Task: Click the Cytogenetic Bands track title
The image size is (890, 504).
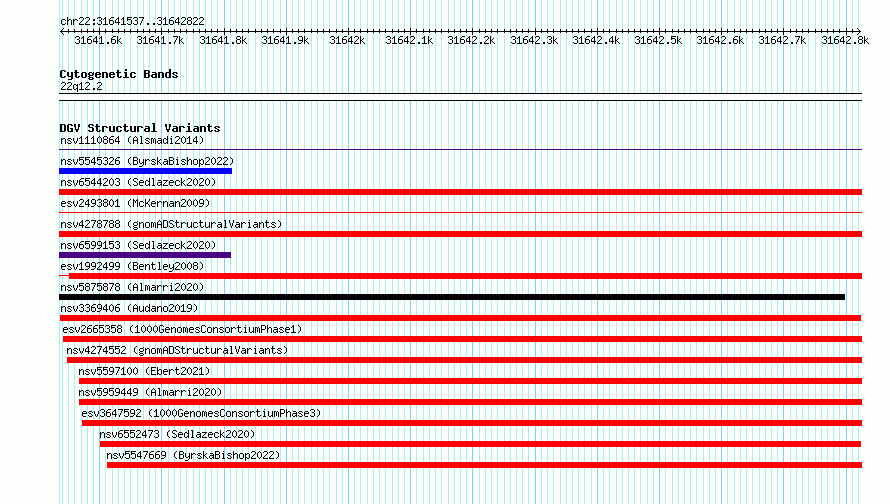Action: point(119,74)
